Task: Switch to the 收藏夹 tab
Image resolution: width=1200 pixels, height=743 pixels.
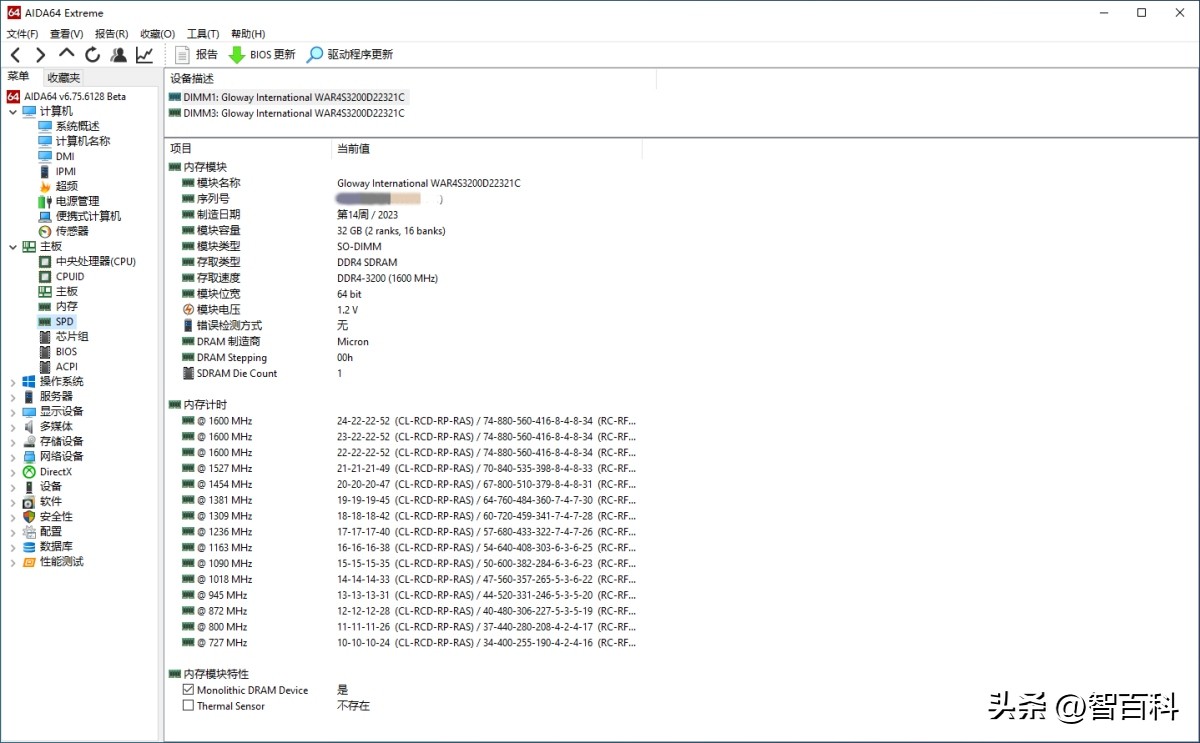Action: (63, 77)
